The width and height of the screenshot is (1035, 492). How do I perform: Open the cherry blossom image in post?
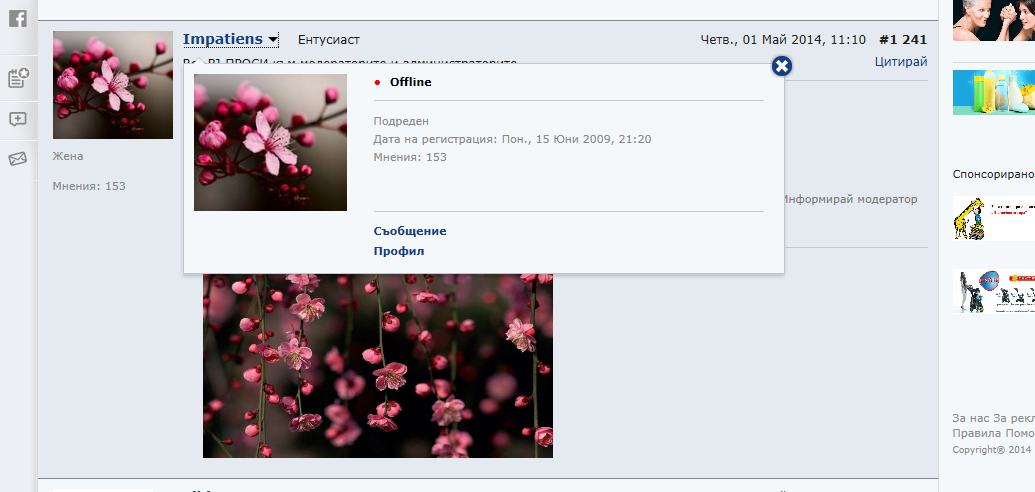tap(377, 366)
